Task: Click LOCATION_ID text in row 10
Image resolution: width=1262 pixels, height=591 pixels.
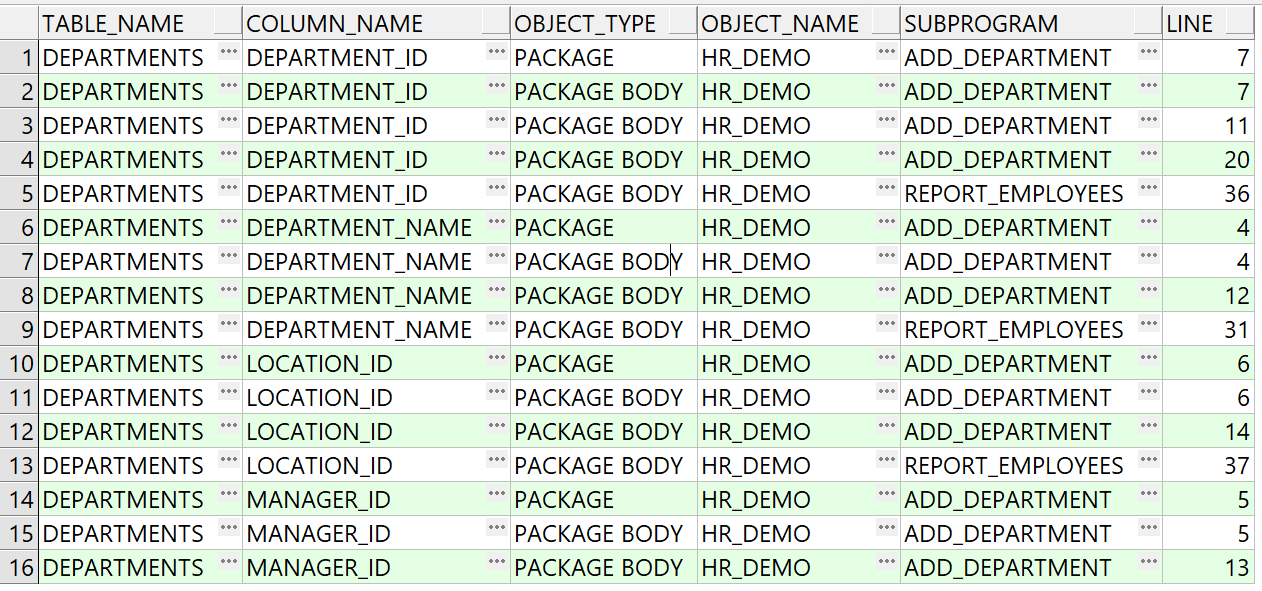Action: pos(319,364)
